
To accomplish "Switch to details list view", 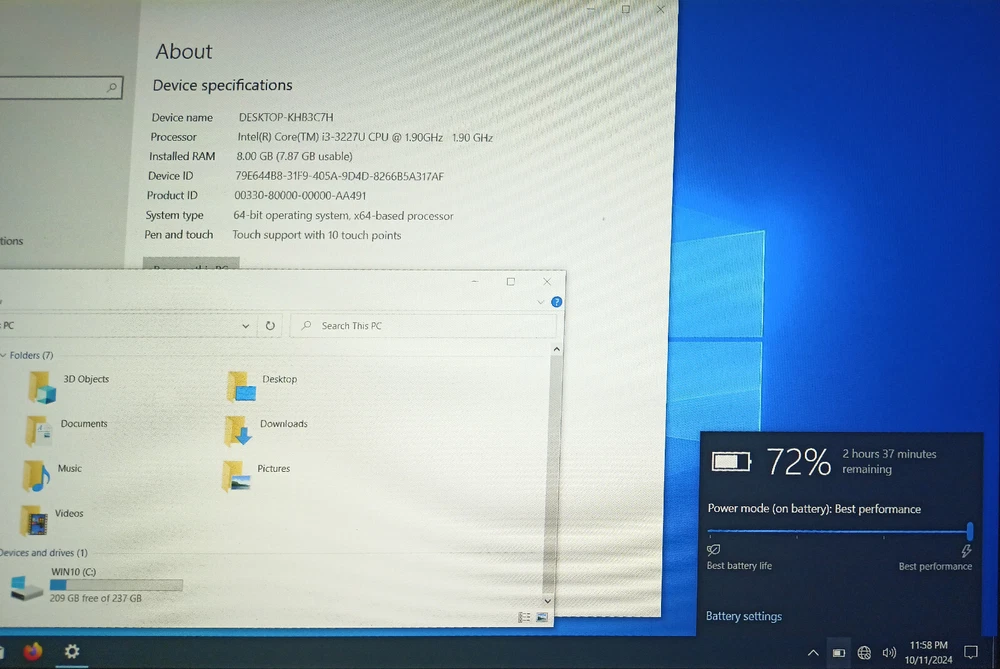I will click(525, 618).
